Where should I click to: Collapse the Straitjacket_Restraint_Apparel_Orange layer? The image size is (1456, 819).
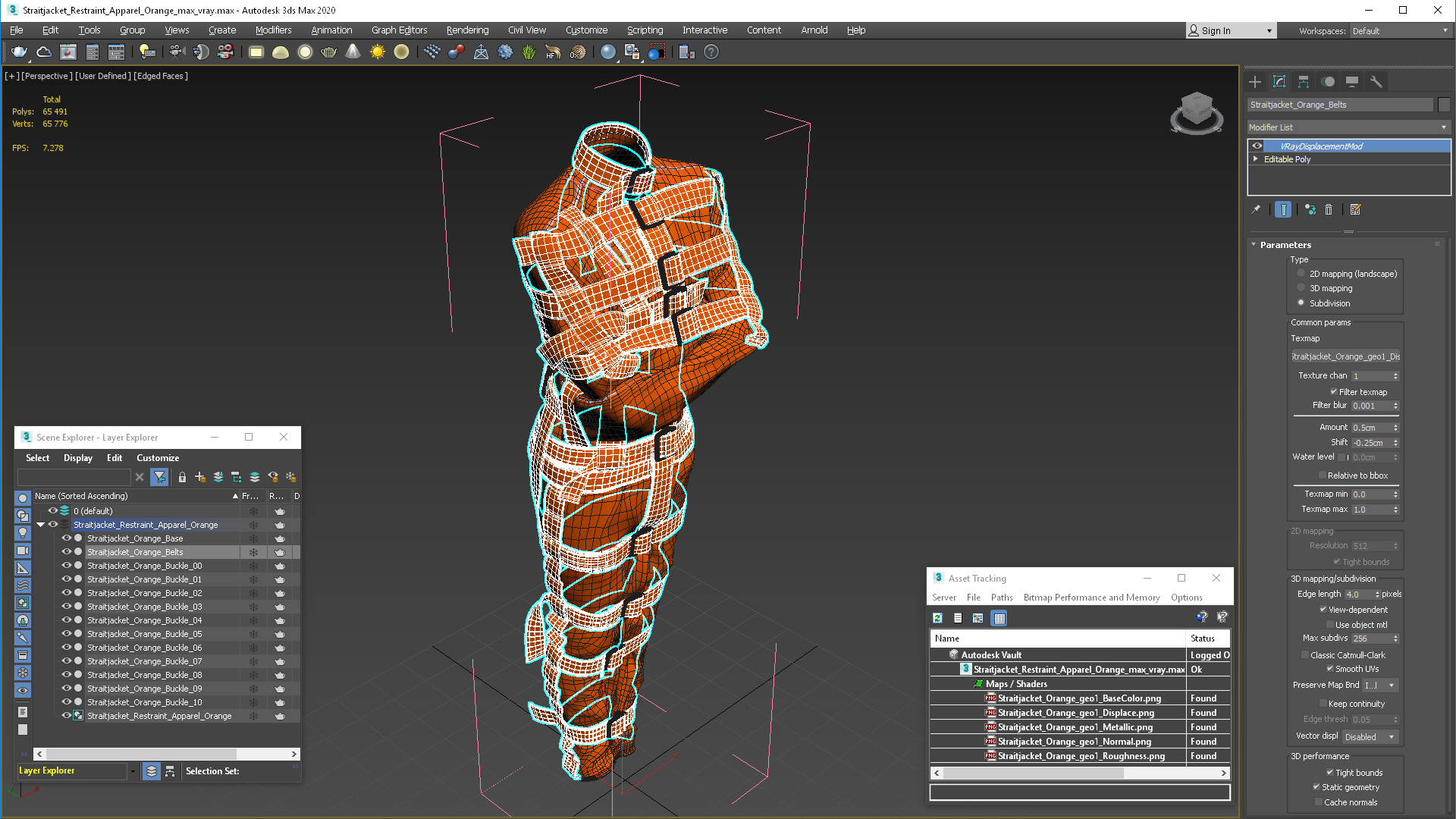coord(40,525)
